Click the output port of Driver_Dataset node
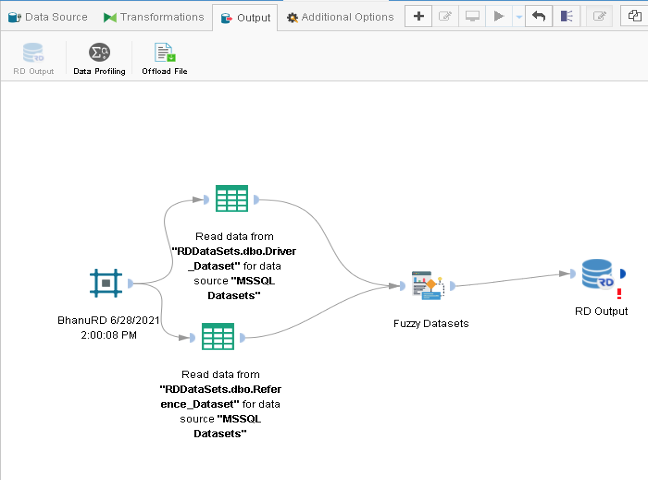648x480 pixels. click(x=256, y=200)
